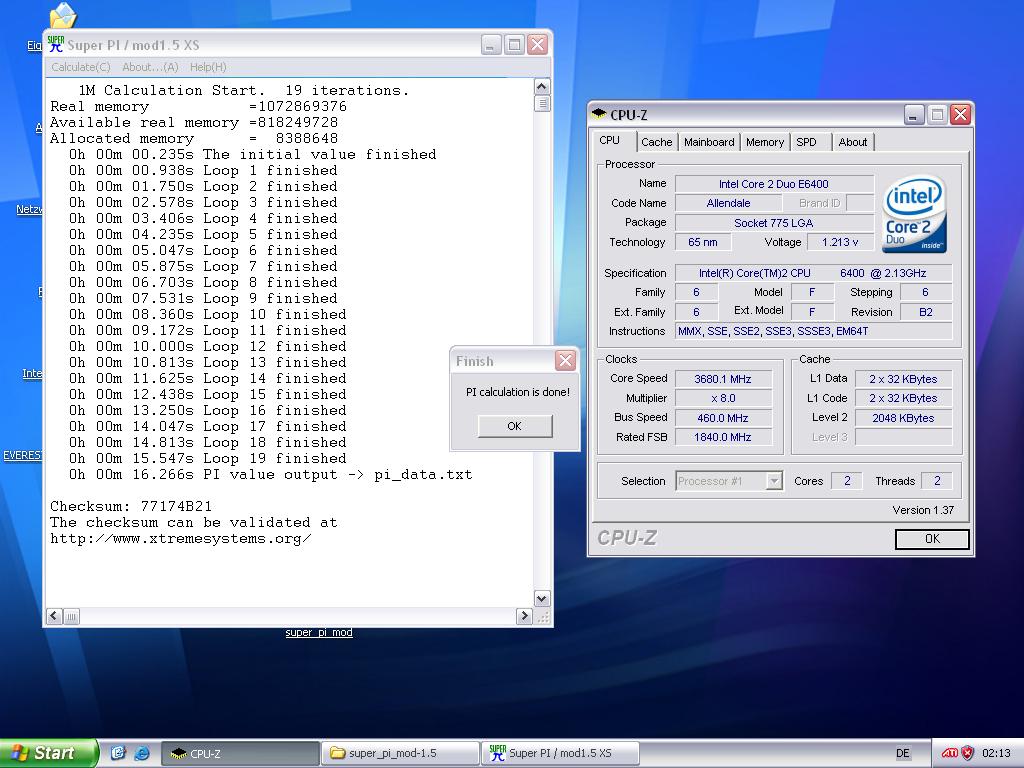
Task: Click the DE language indicator
Action: pos(903,753)
